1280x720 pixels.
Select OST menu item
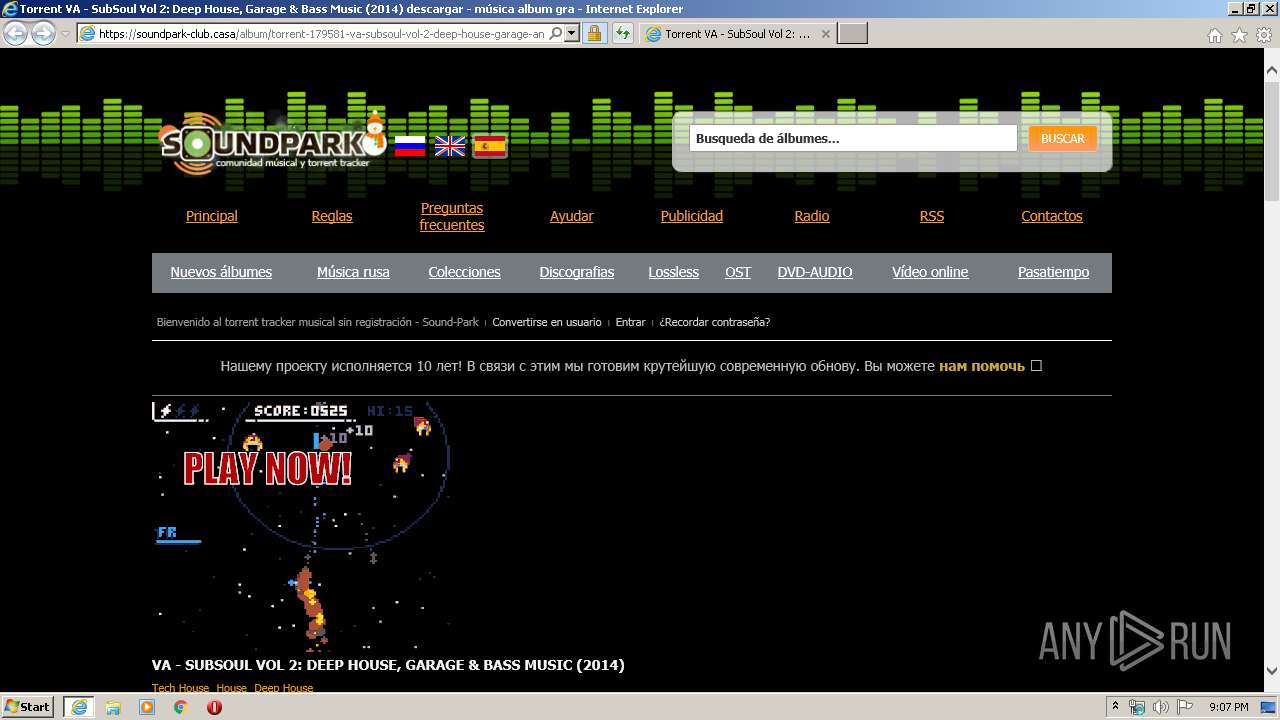738,272
